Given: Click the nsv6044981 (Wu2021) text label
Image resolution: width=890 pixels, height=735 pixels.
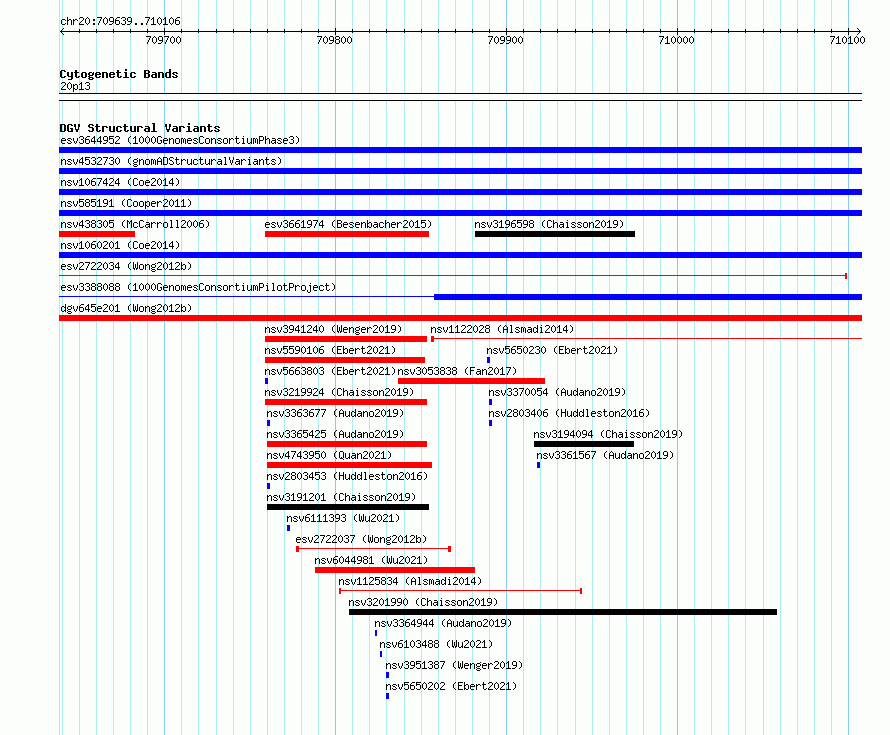Looking at the screenshot, I should coord(371,560).
